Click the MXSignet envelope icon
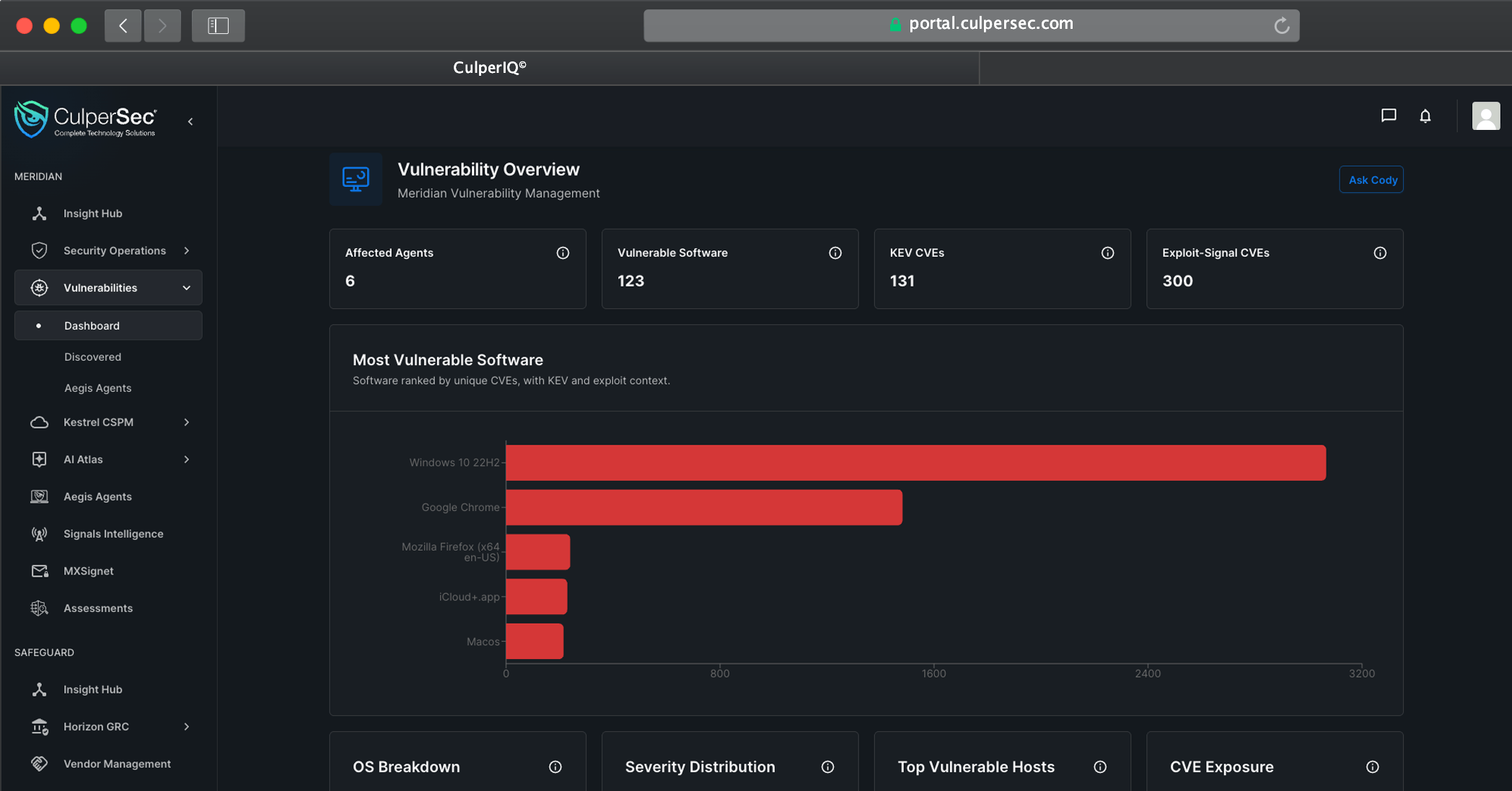This screenshot has width=1512, height=791. tap(40, 571)
